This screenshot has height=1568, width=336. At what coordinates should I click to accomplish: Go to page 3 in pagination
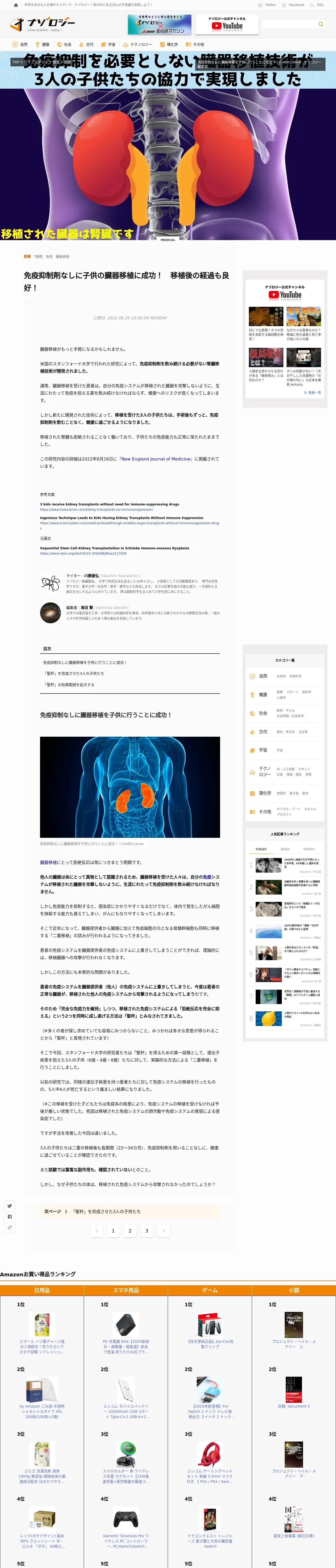pyautogui.click(x=146, y=1231)
